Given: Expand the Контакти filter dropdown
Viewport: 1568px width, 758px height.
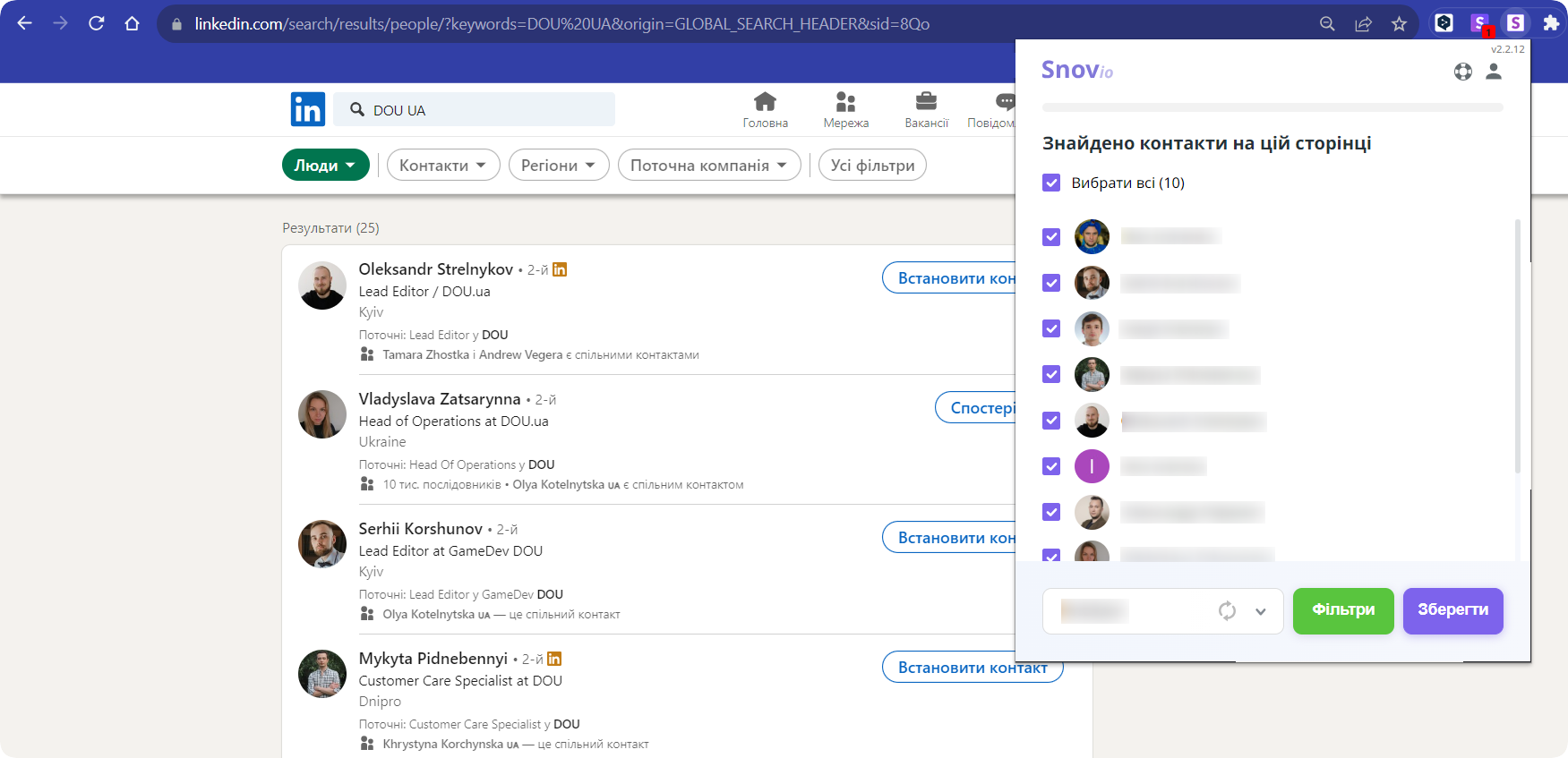Looking at the screenshot, I should point(443,165).
